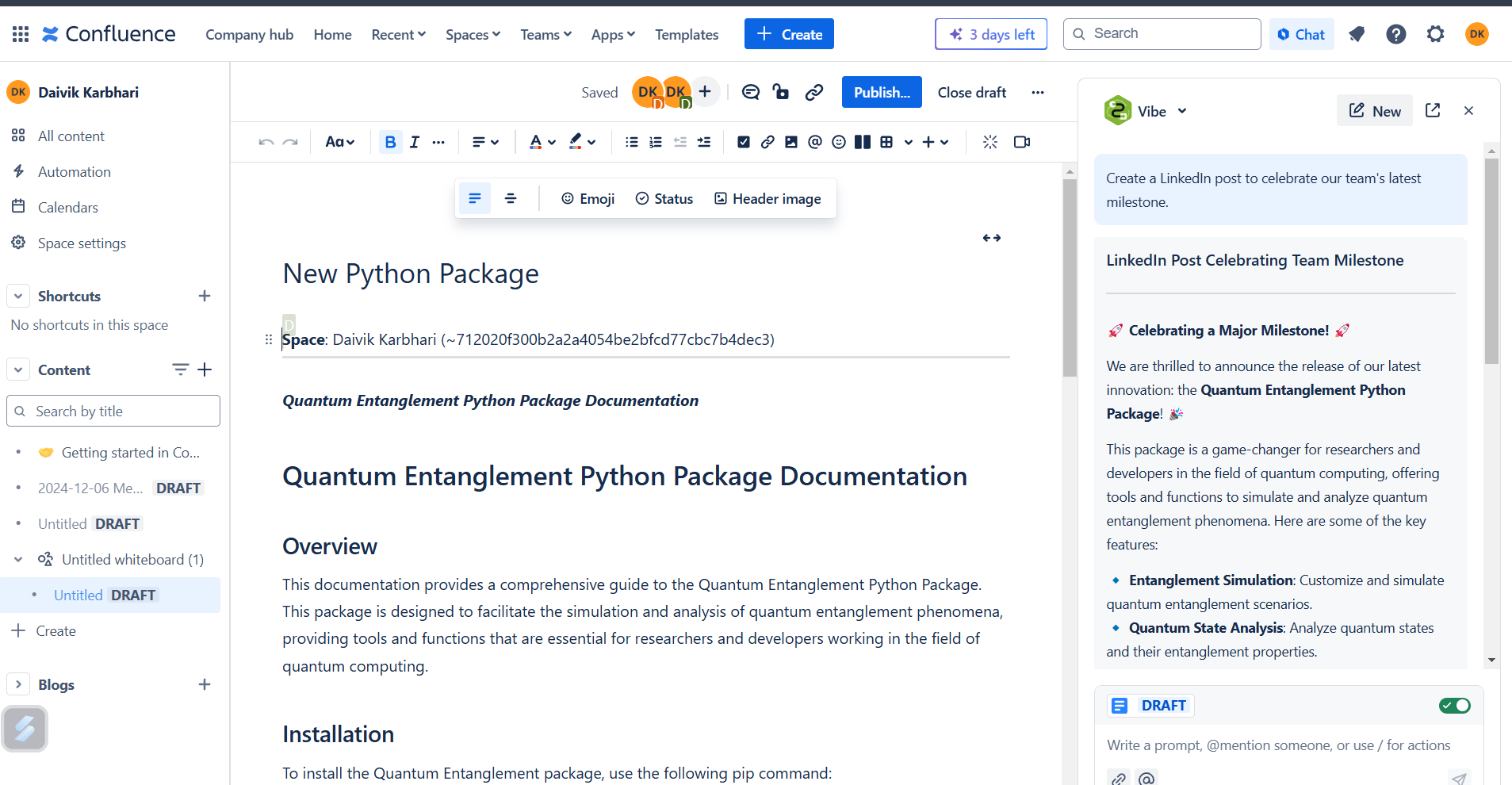Toggle bold formatting

(x=390, y=142)
